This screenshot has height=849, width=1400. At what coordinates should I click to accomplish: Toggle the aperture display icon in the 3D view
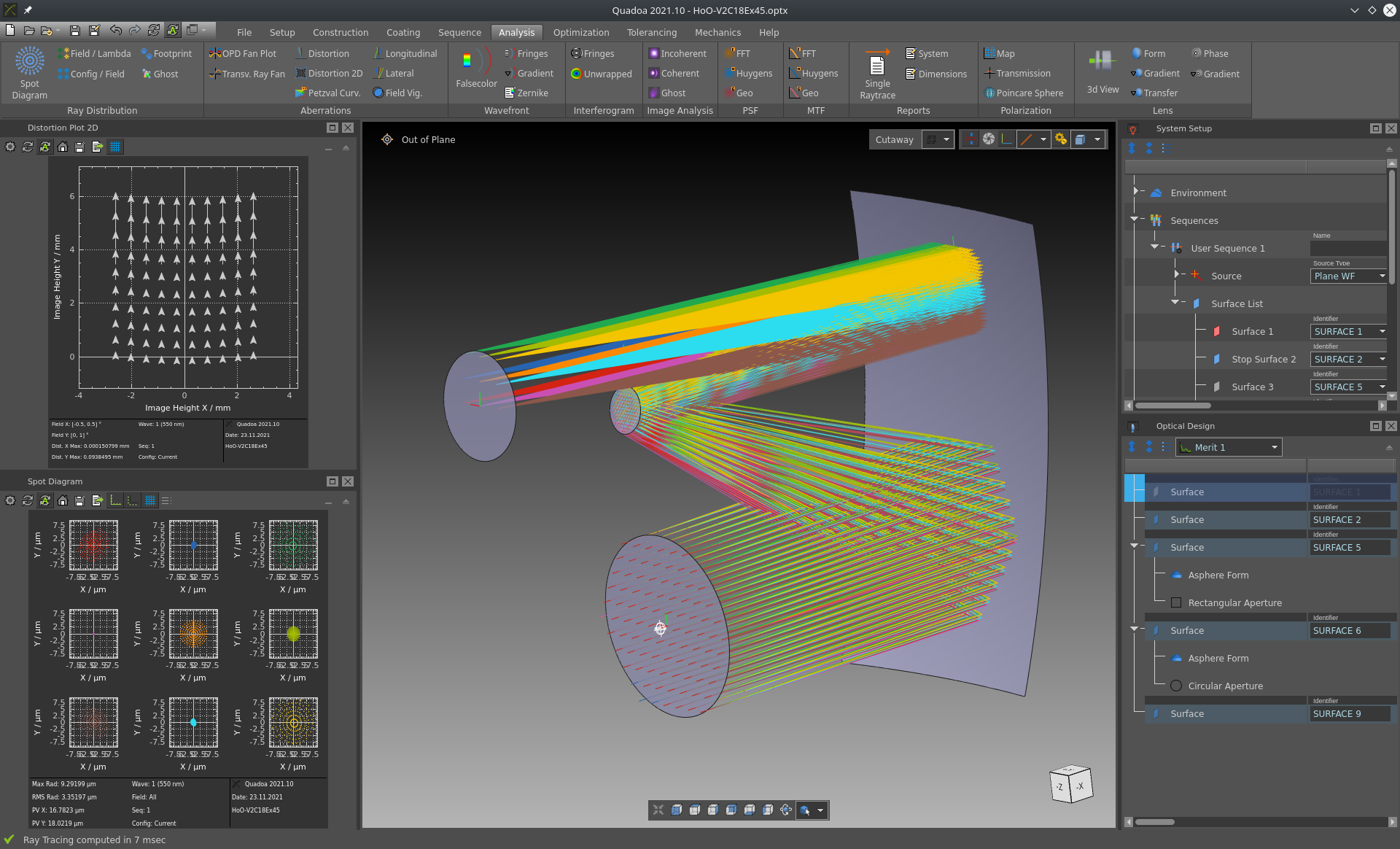click(x=989, y=139)
